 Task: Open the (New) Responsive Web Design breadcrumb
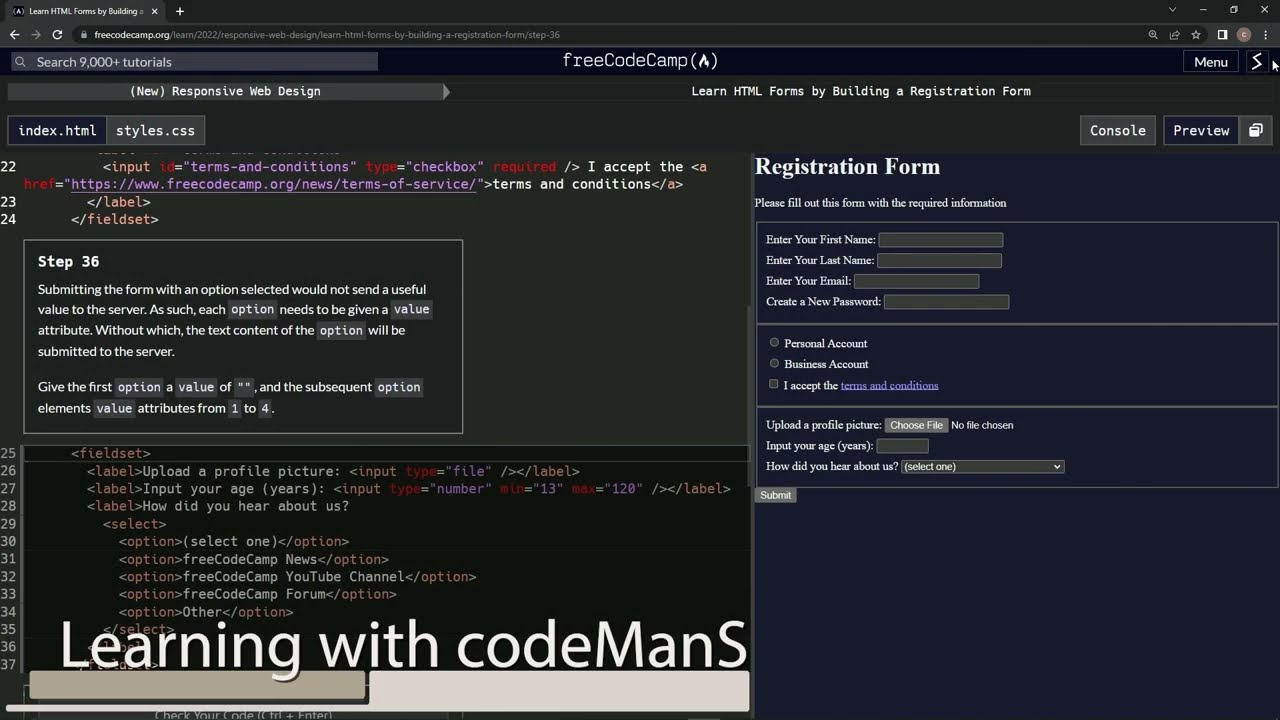(x=225, y=91)
